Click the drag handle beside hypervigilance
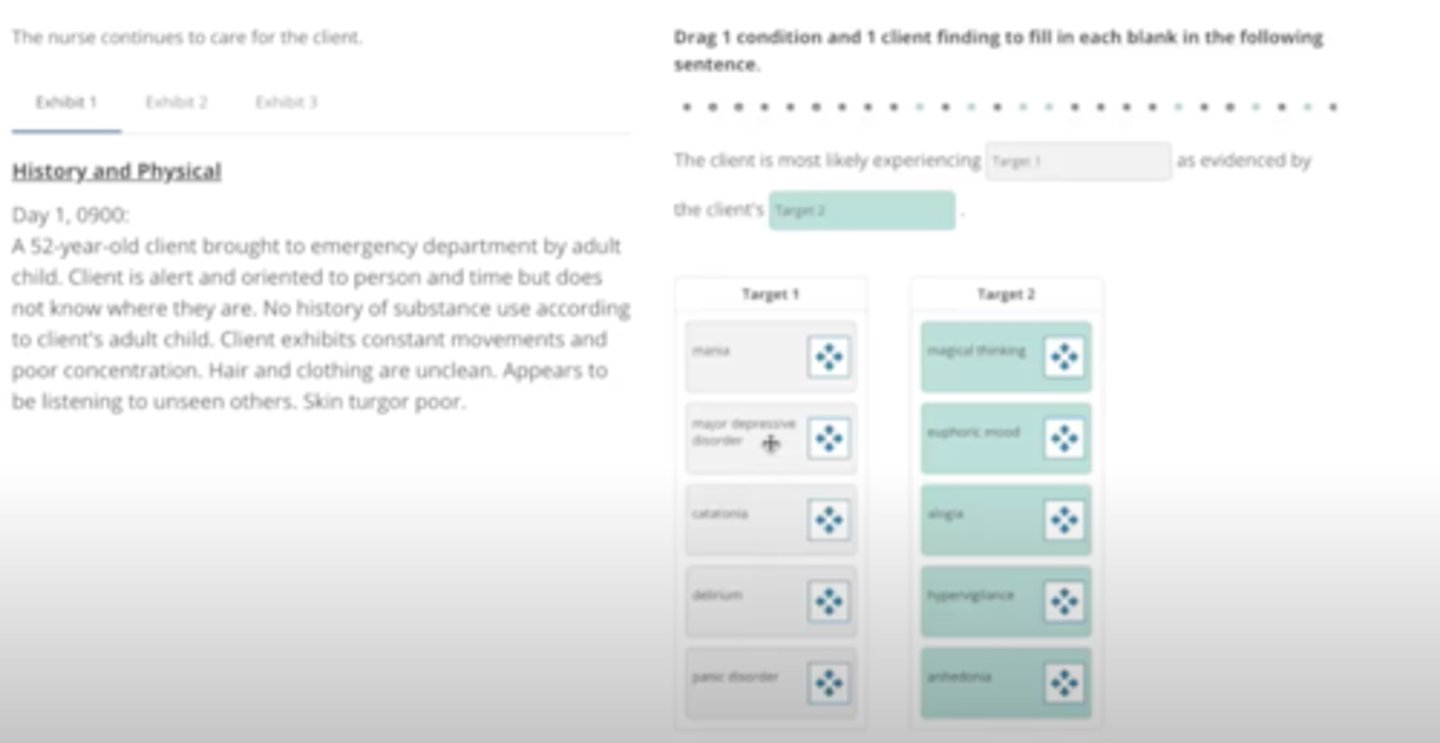Screen dimensions: 1440x743 (x=1064, y=601)
